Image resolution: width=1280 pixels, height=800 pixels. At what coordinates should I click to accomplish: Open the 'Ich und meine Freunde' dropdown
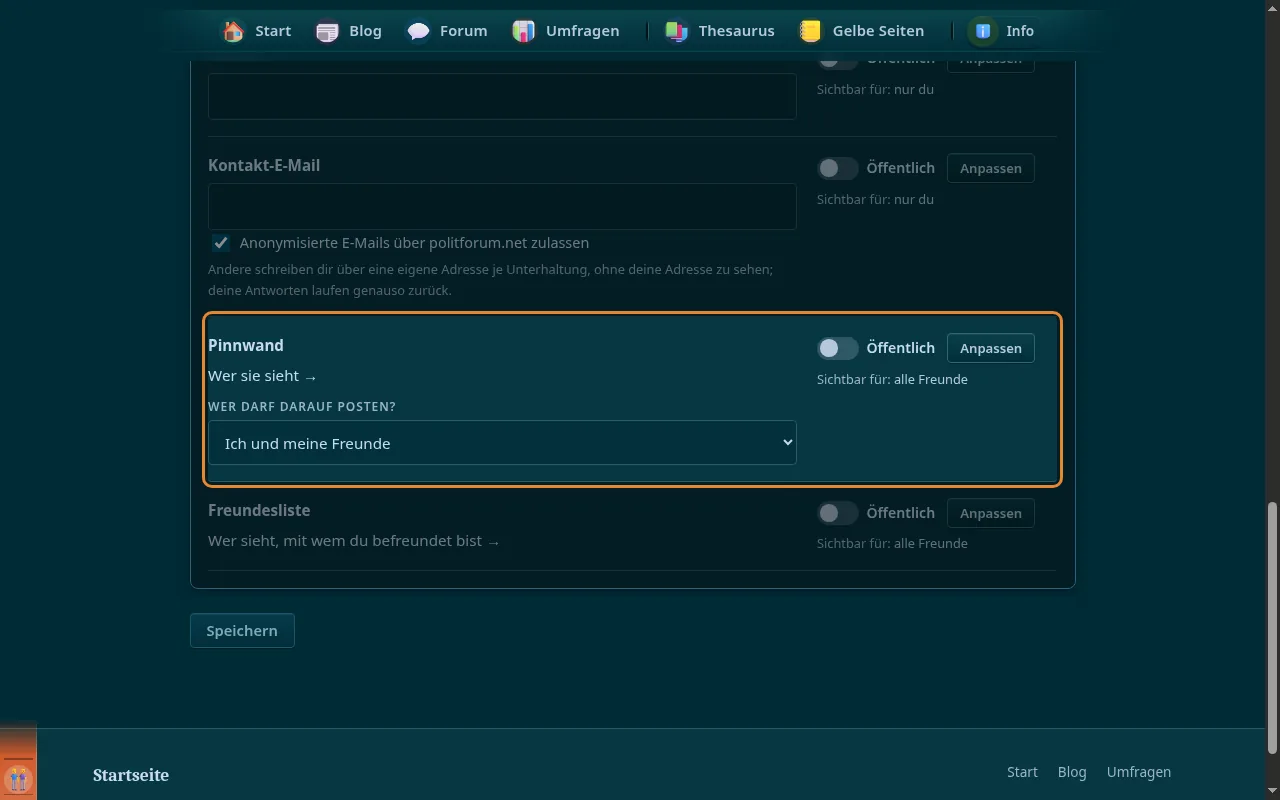click(x=502, y=443)
